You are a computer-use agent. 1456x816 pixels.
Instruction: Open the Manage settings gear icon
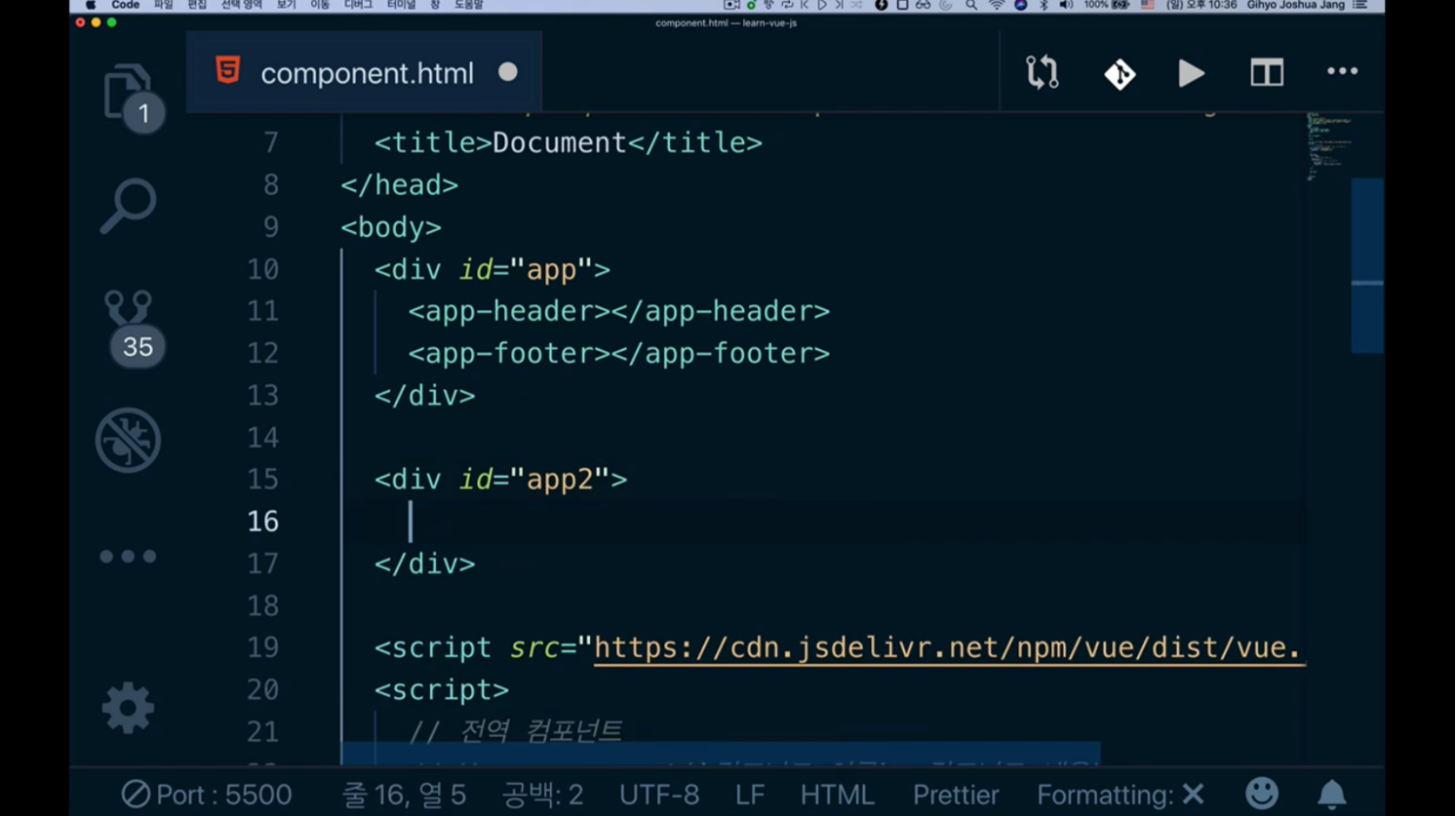(128, 708)
